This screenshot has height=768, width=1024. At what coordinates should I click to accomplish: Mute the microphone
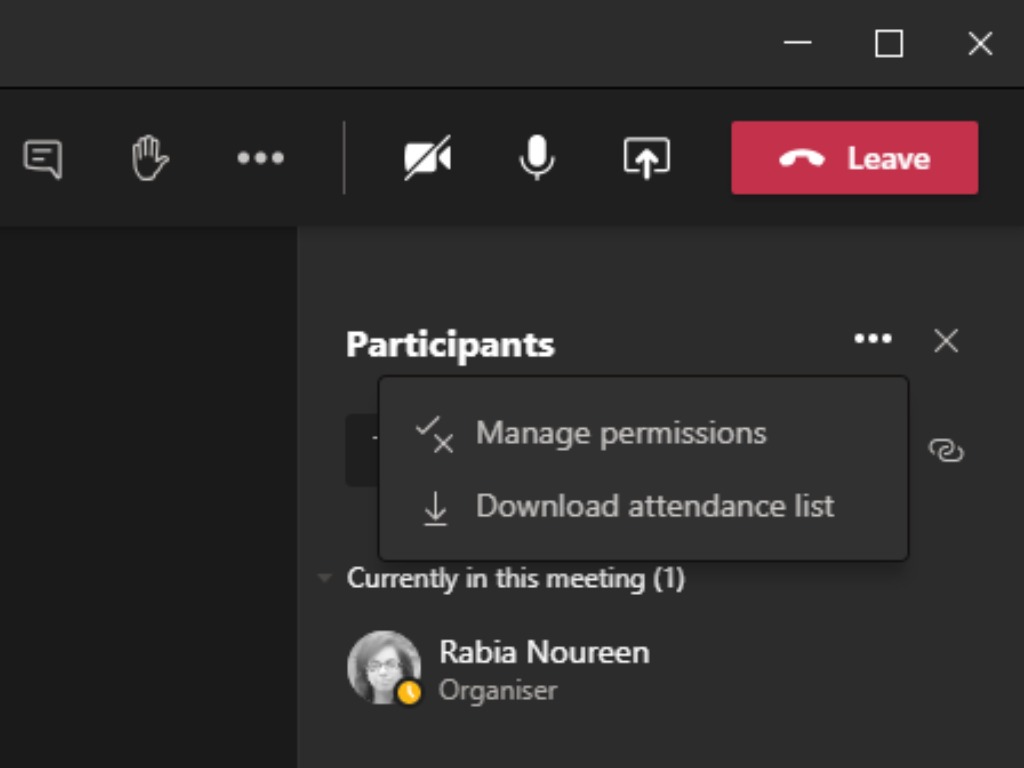[537, 158]
